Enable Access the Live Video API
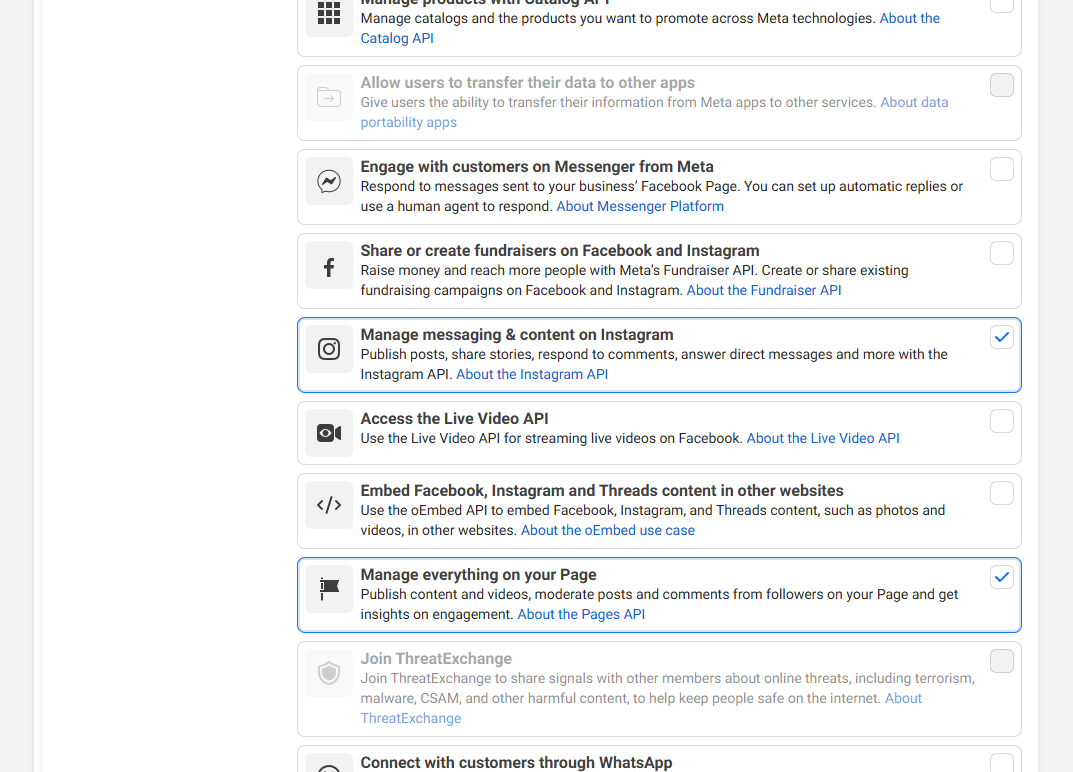This screenshot has width=1073, height=772. tap(1001, 421)
